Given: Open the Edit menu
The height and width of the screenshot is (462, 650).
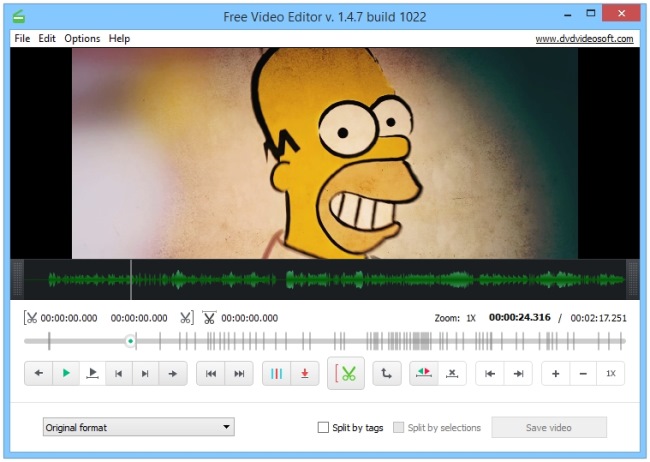Looking at the screenshot, I should coord(47,39).
